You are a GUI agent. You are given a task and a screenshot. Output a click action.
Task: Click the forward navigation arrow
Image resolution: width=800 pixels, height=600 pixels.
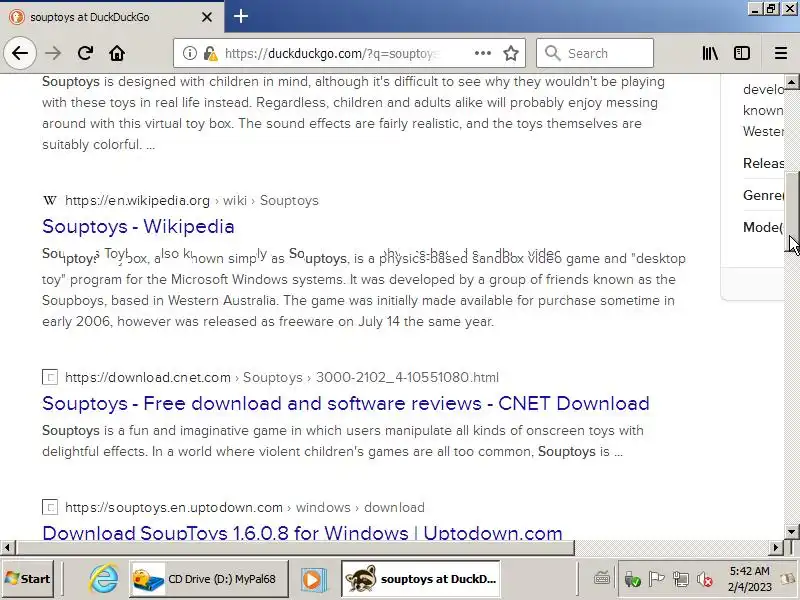click(53, 53)
